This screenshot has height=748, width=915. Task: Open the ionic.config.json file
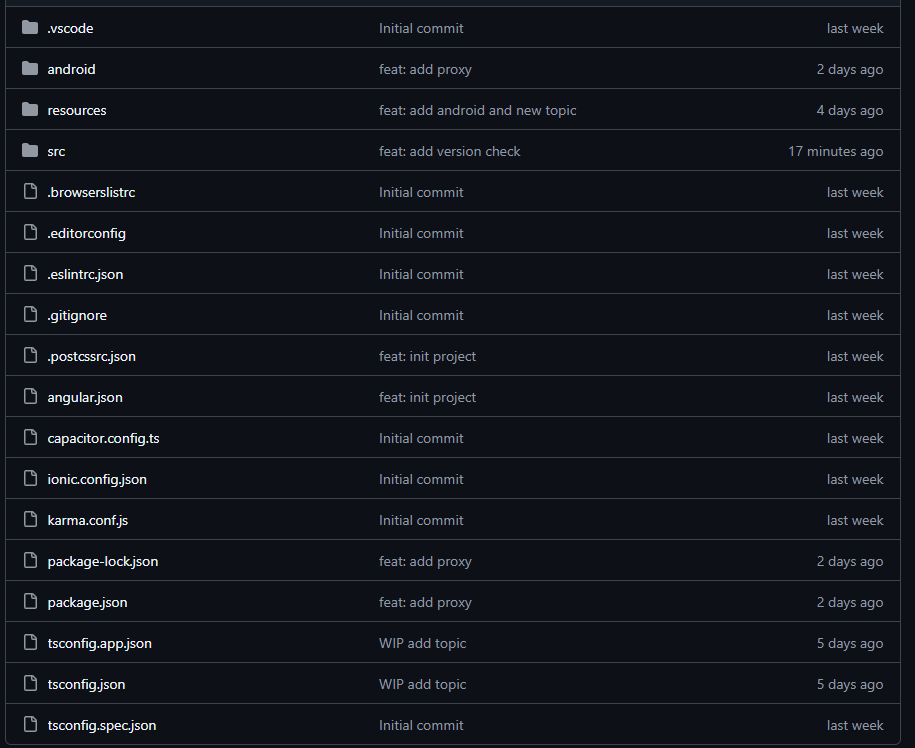[x=97, y=479]
